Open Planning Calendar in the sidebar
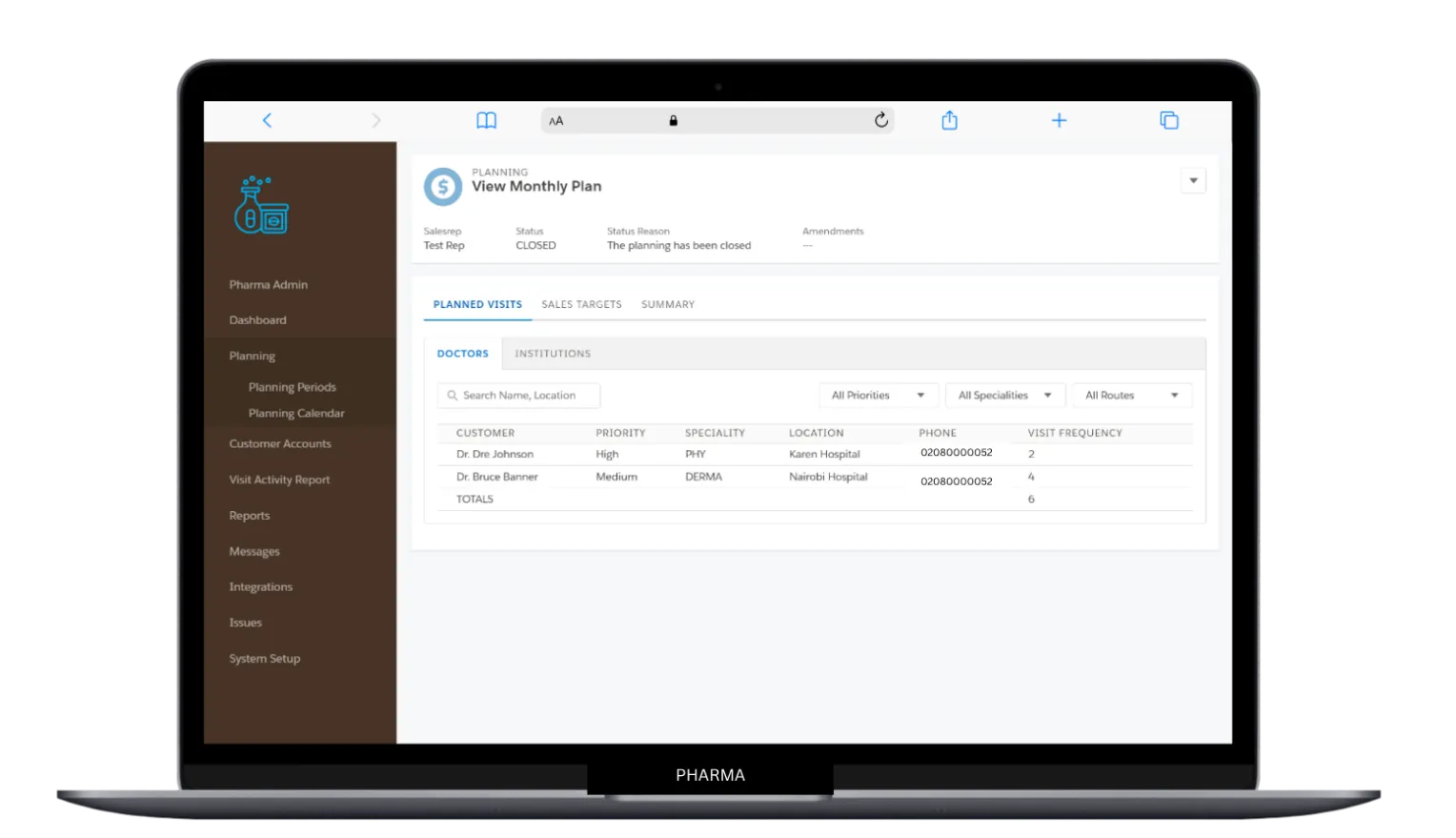Screen dimensions: 1456x838 pyautogui.click(x=296, y=414)
